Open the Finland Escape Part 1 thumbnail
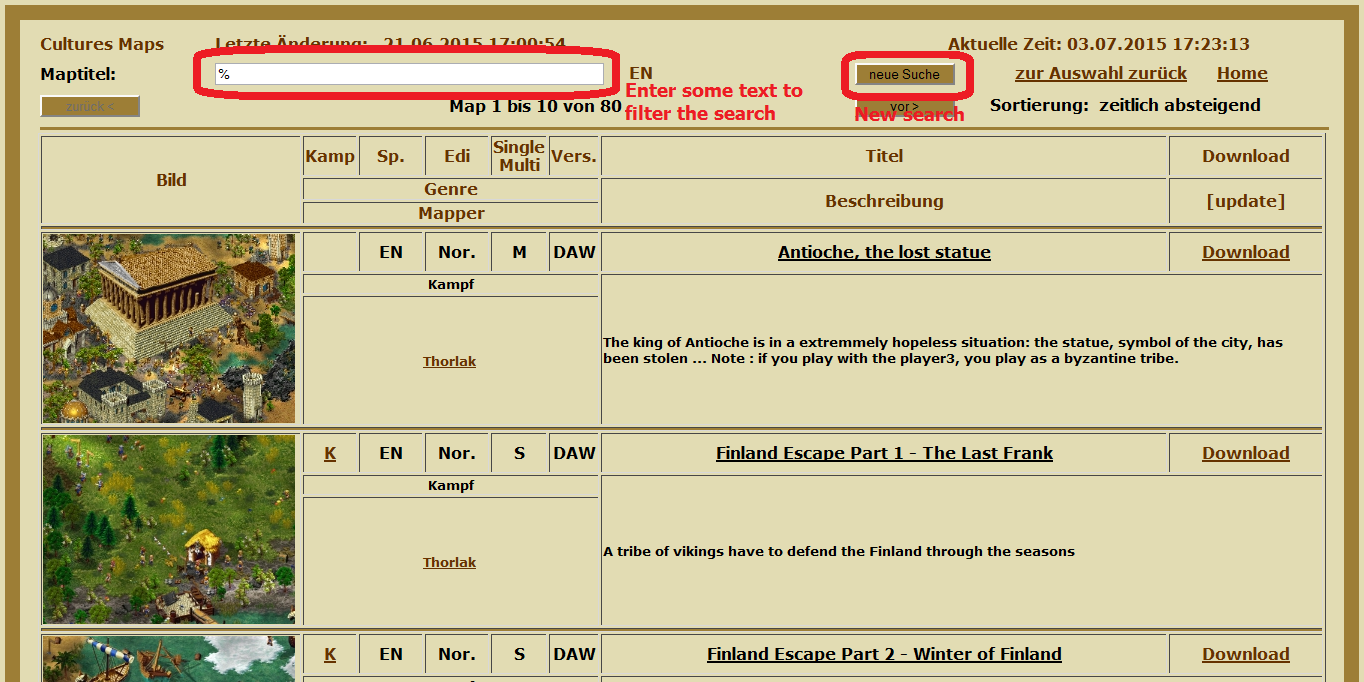The height and width of the screenshot is (682, 1364). 169,529
